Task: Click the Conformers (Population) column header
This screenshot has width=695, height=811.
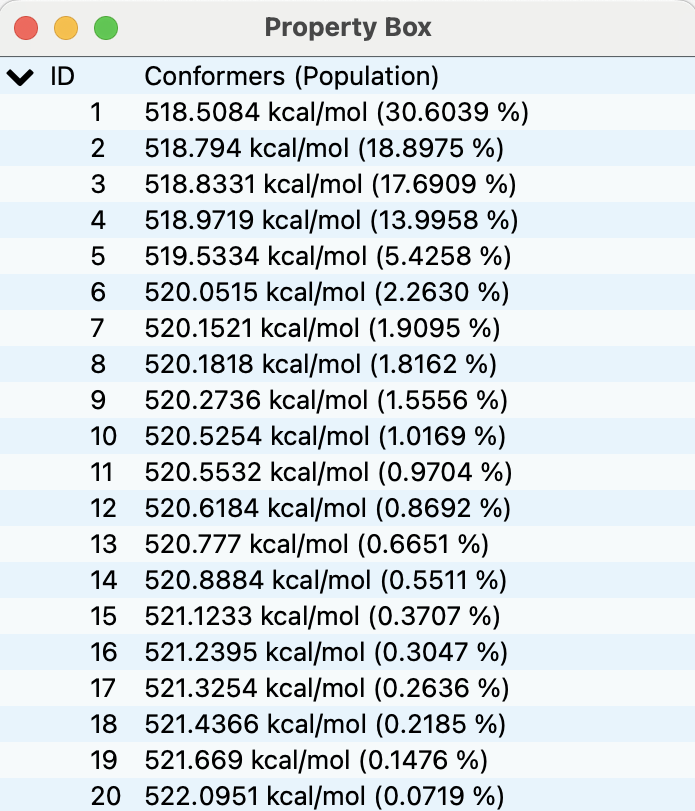Action: 291,76
